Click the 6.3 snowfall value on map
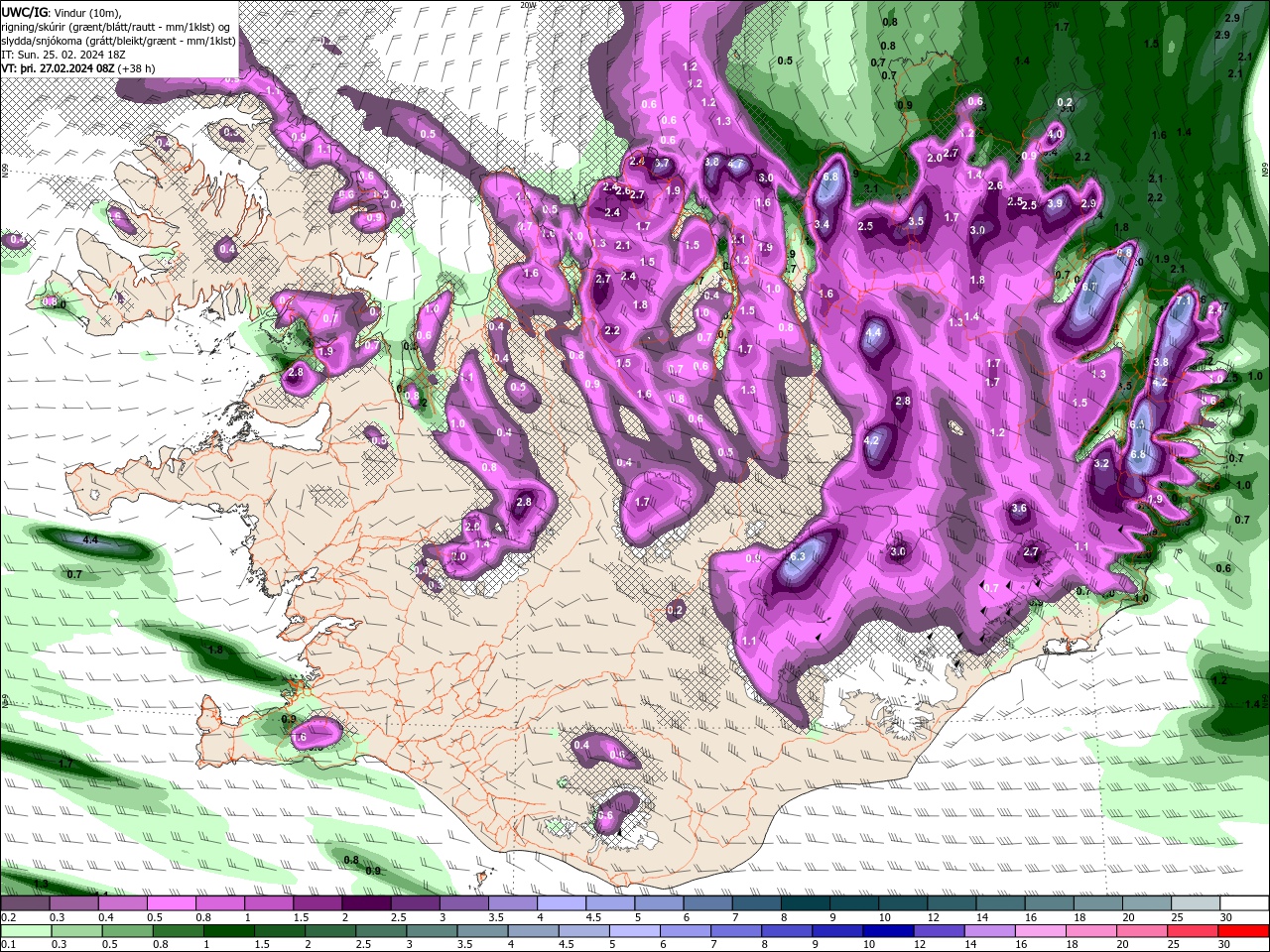 tap(797, 556)
